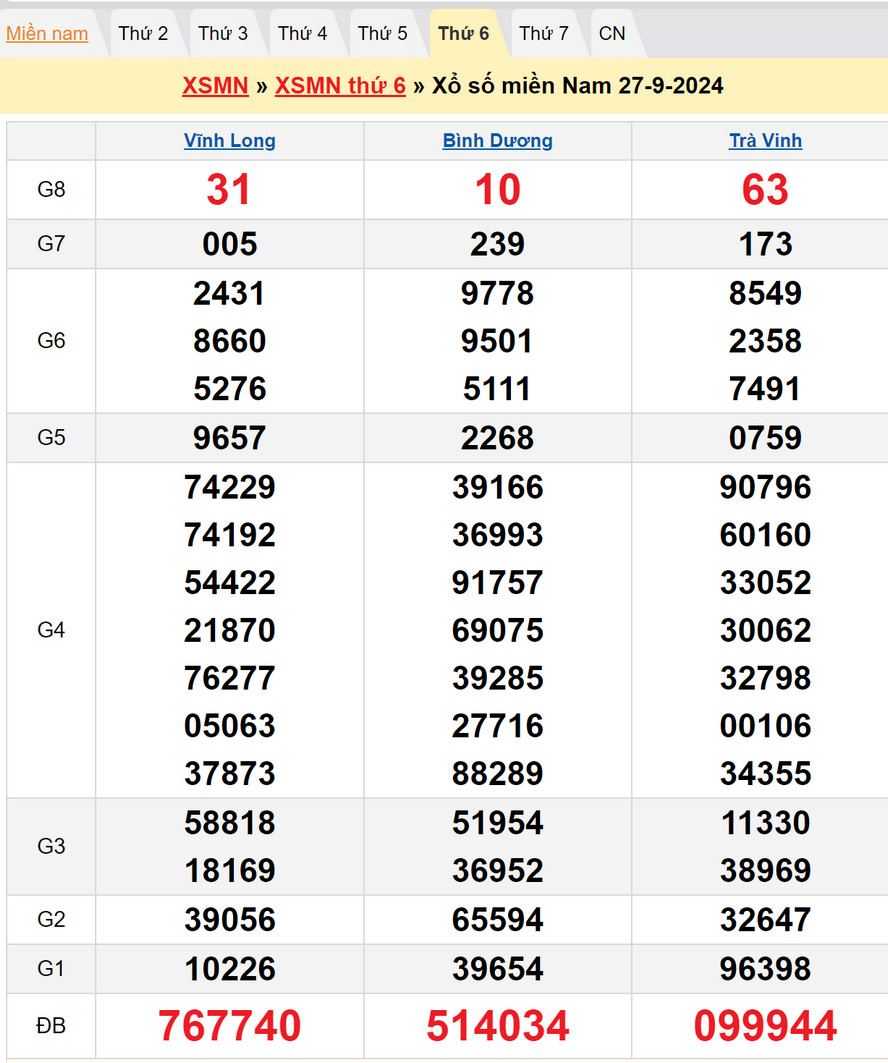The image size is (888, 1063).
Task: Go to the Thứ 4 tab
Action: pyautogui.click(x=303, y=34)
